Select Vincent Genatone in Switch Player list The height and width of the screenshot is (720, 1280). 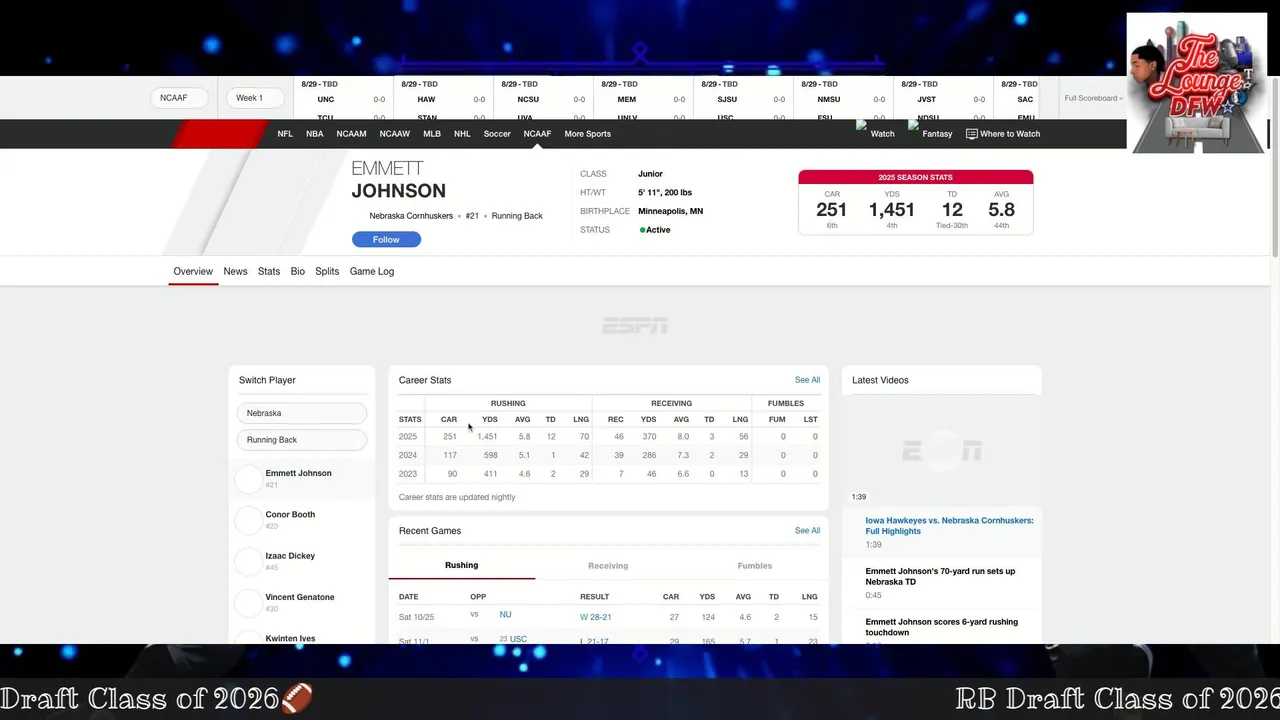click(x=301, y=603)
